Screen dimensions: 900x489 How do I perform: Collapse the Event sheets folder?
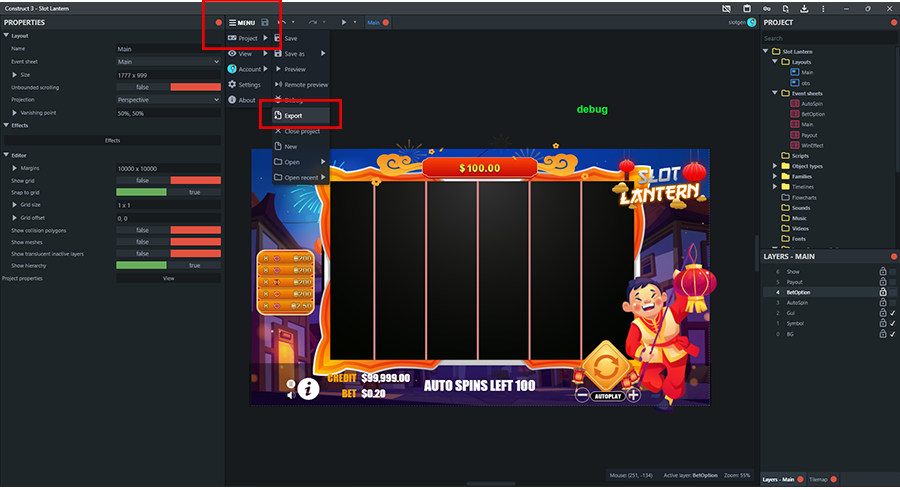(775, 93)
